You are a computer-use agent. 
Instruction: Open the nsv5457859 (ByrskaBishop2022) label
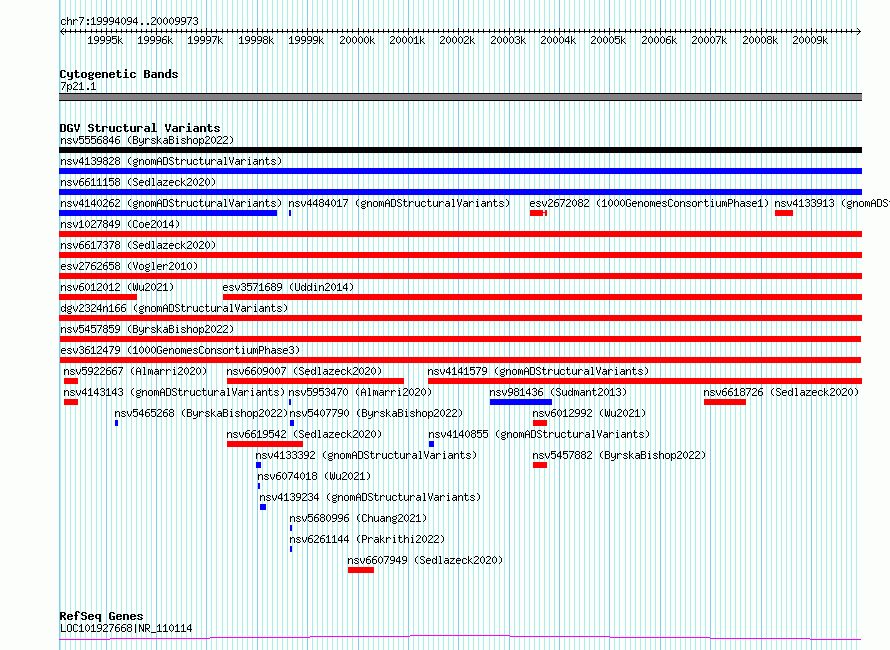point(147,329)
